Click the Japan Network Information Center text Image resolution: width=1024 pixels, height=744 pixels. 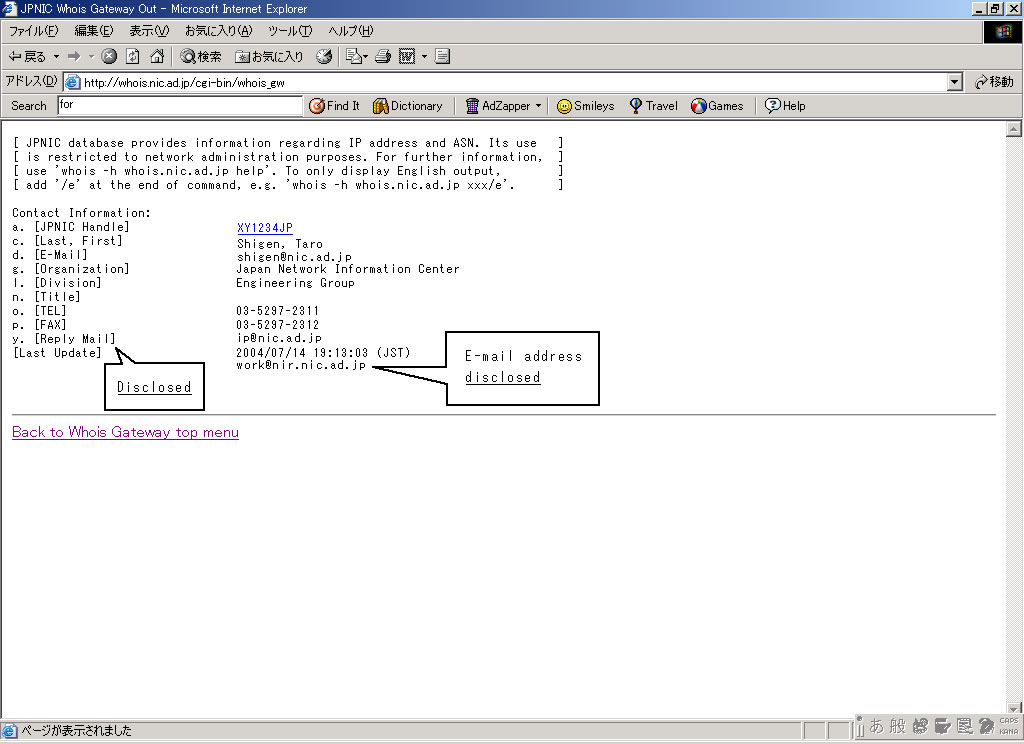(347, 268)
